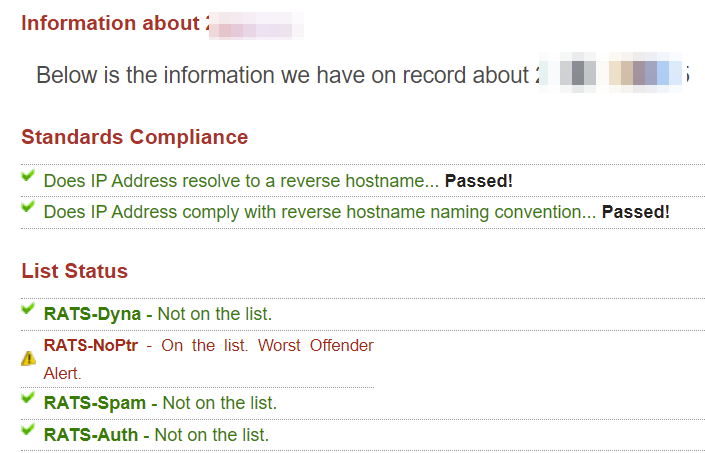Click 'Passed!' on the naming convention row

click(636, 212)
